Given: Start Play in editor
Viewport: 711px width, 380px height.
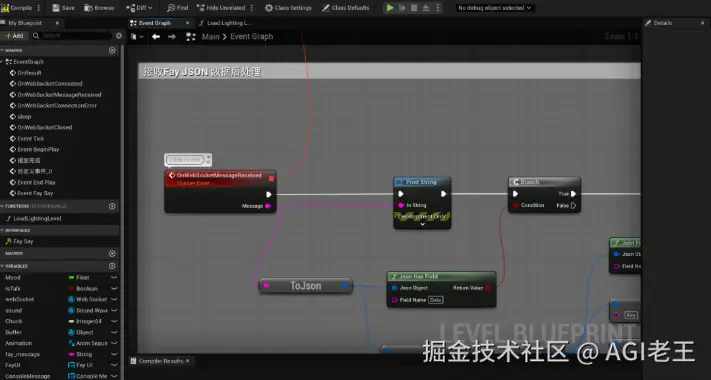Looking at the screenshot, I should (x=390, y=8).
